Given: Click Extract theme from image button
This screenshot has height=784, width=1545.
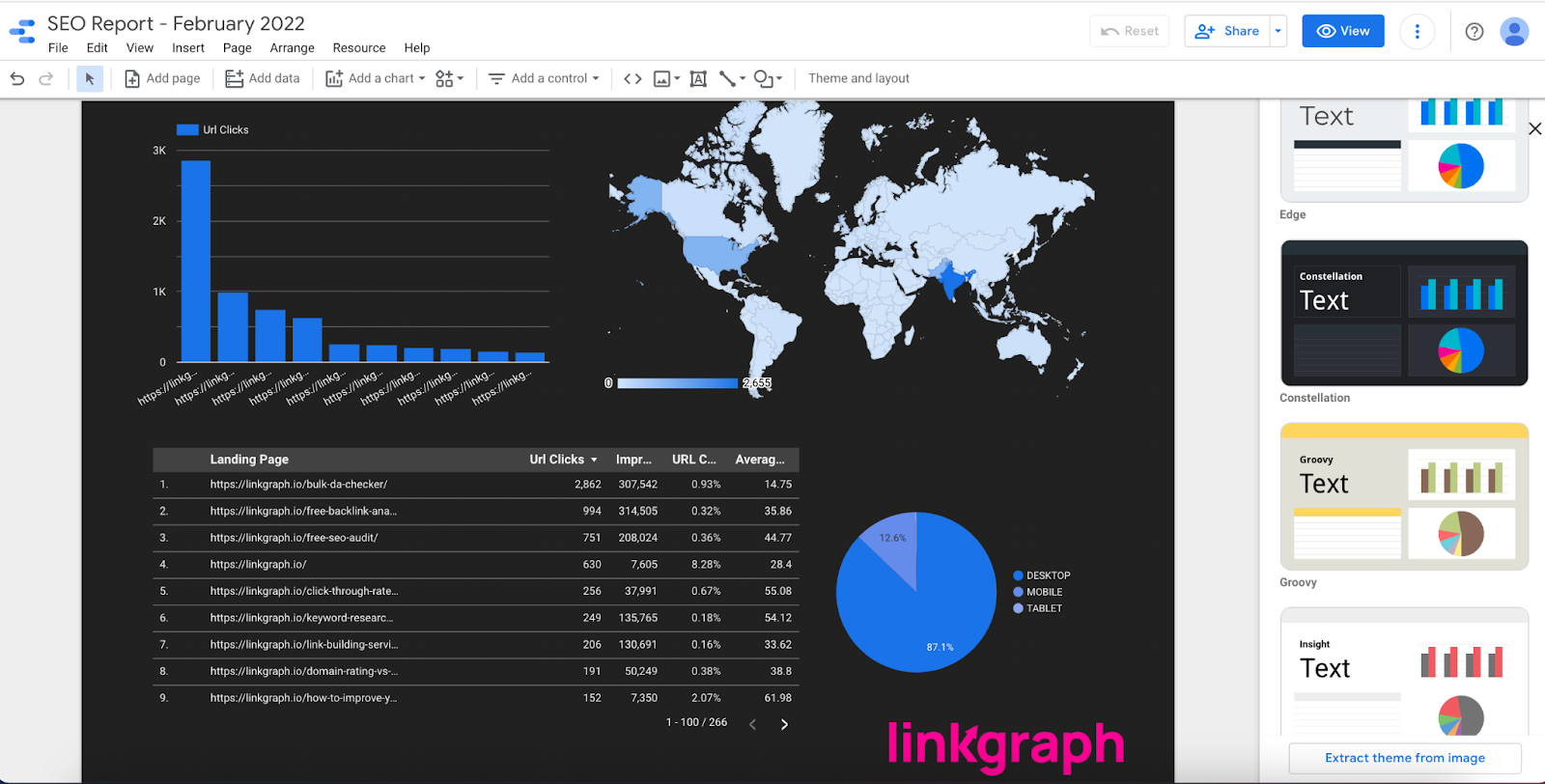Looking at the screenshot, I should click(x=1404, y=758).
